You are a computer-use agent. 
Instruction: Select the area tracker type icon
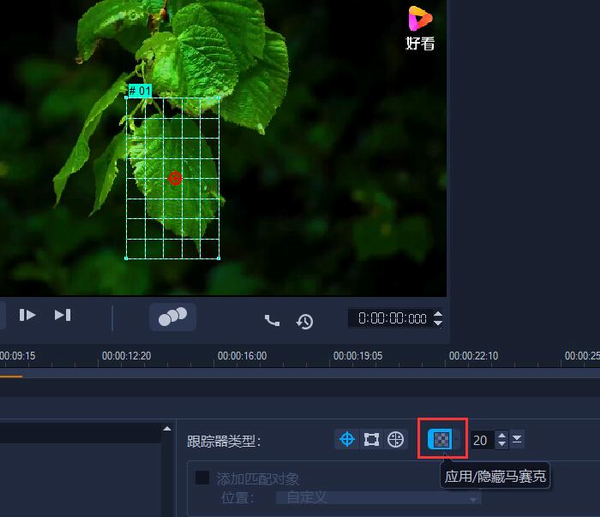pyautogui.click(x=371, y=439)
